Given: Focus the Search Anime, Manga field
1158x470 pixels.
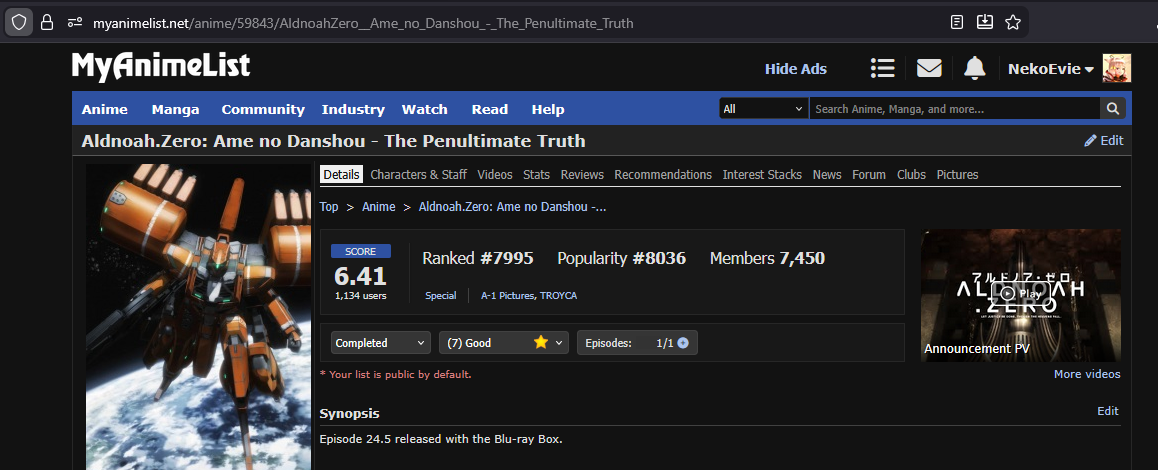Looking at the screenshot, I should tap(955, 109).
